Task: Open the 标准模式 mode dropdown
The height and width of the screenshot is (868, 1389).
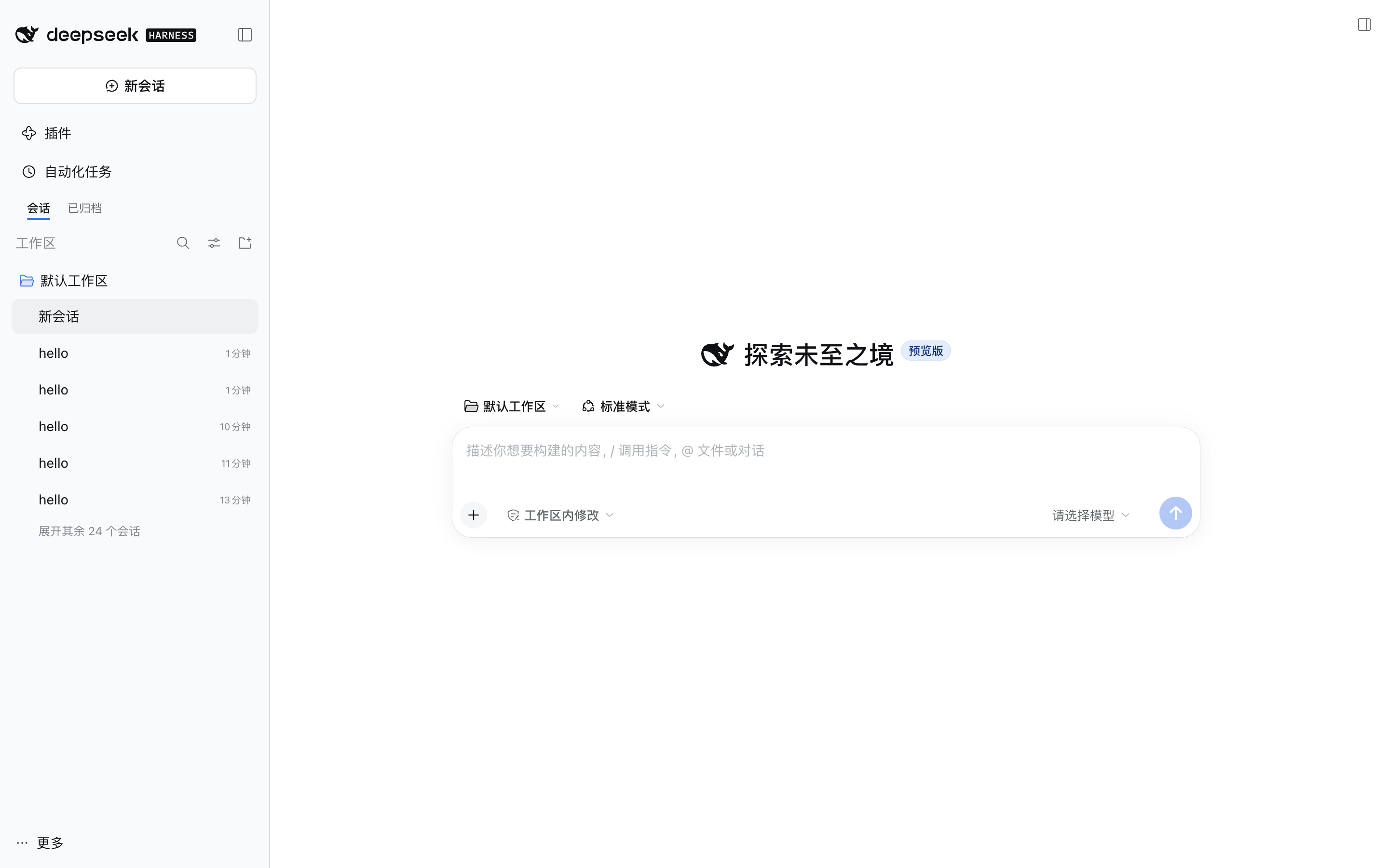Action: (624, 407)
